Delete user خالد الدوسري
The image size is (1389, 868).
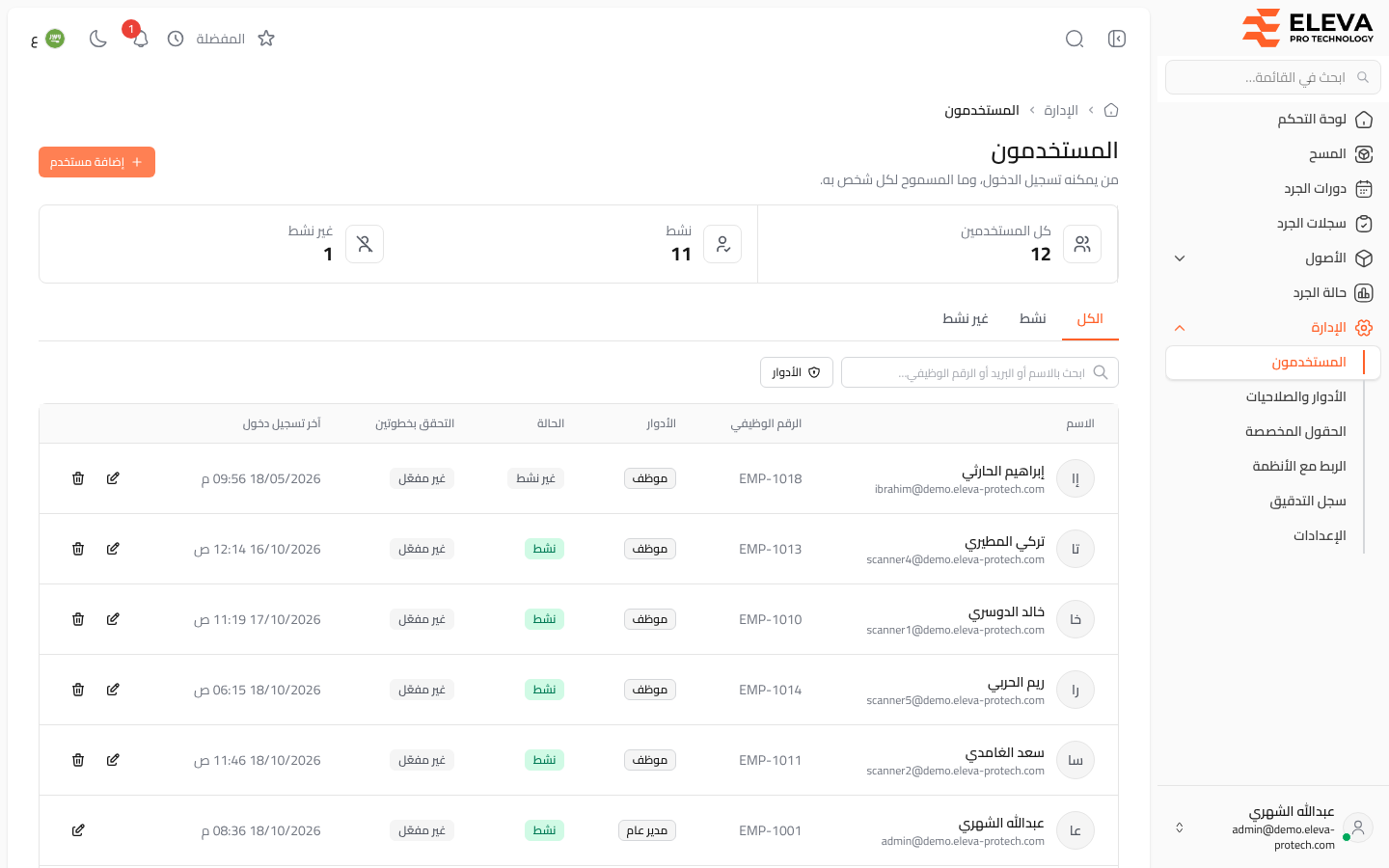78,619
